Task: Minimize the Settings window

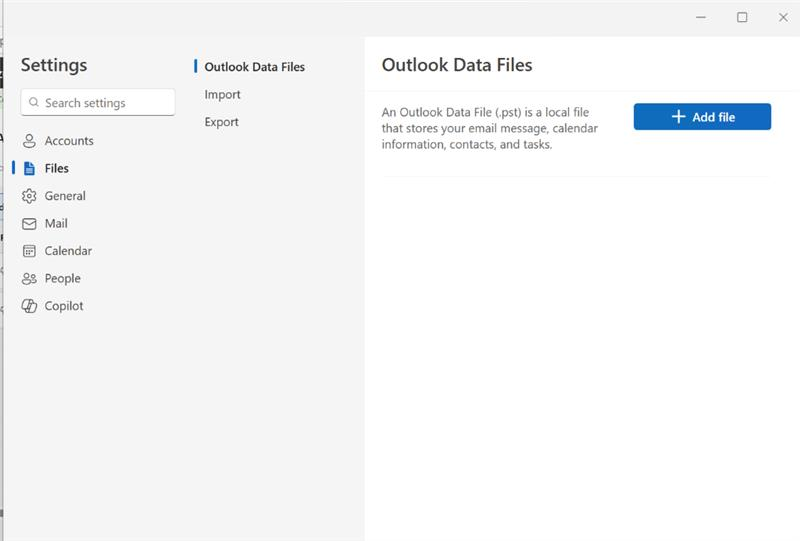Action: pos(700,17)
